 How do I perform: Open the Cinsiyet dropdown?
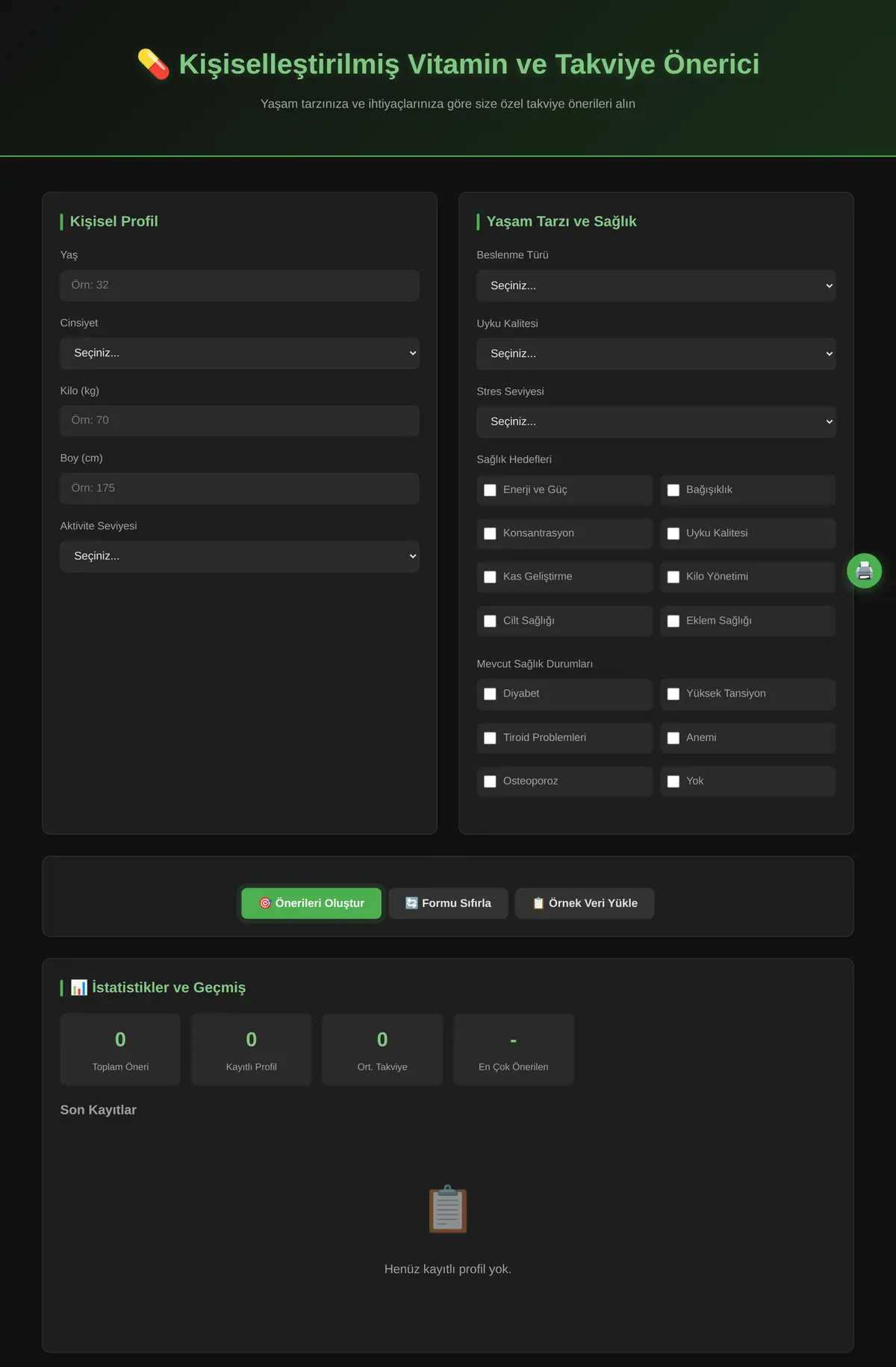coord(240,353)
